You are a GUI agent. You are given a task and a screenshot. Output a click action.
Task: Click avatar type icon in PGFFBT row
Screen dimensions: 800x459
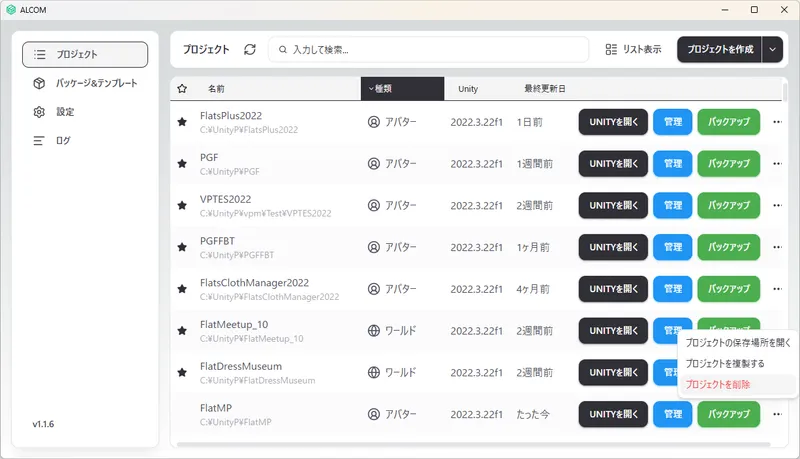point(374,247)
